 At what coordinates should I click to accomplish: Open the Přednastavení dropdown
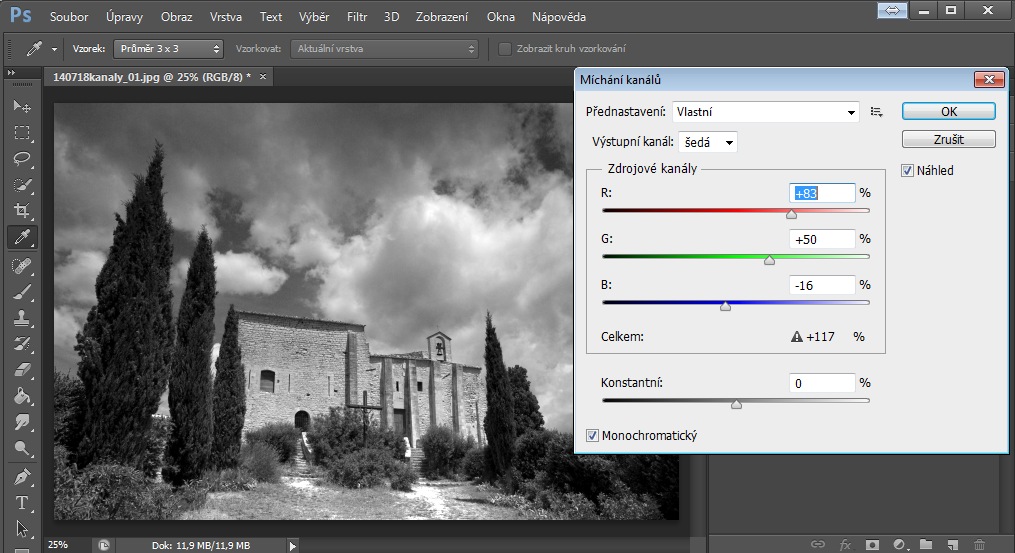(x=765, y=112)
